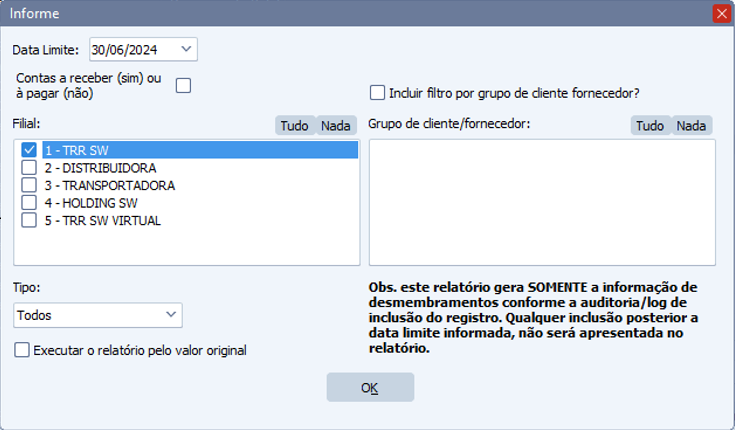Click inside the empty Grupo de cliente/fornecedor list
Viewport: 735px width, 430px height.
point(542,202)
